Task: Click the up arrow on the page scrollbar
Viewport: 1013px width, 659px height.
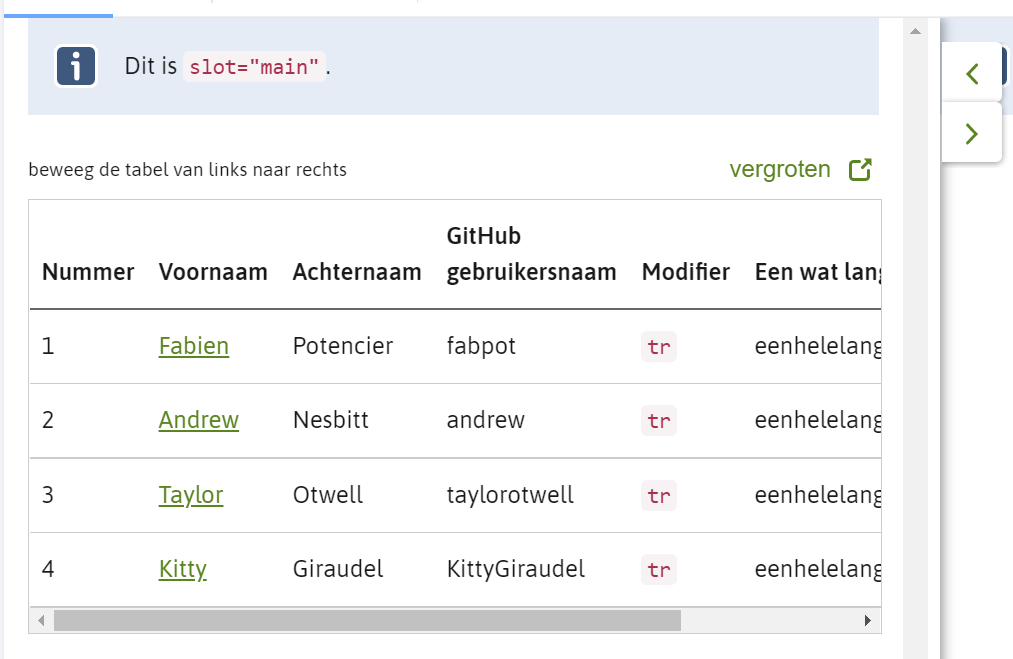Action: pyautogui.click(x=916, y=30)
